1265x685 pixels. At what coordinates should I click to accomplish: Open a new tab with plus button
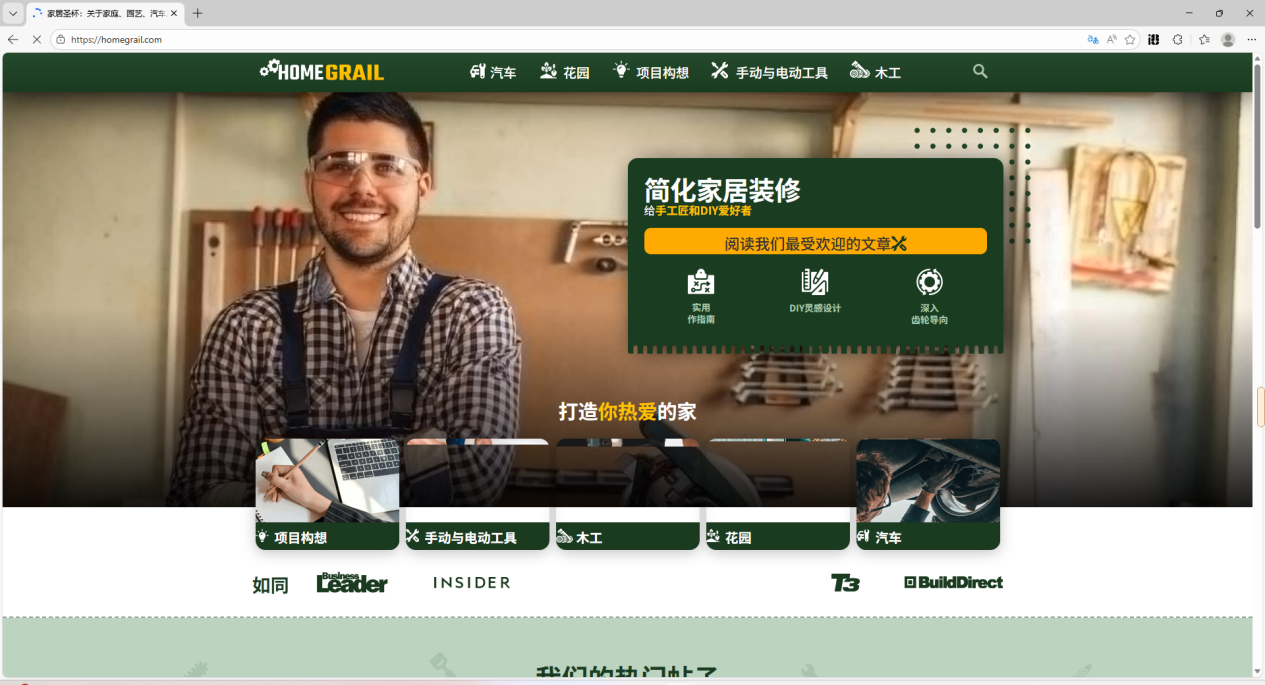tap(197, 13)
